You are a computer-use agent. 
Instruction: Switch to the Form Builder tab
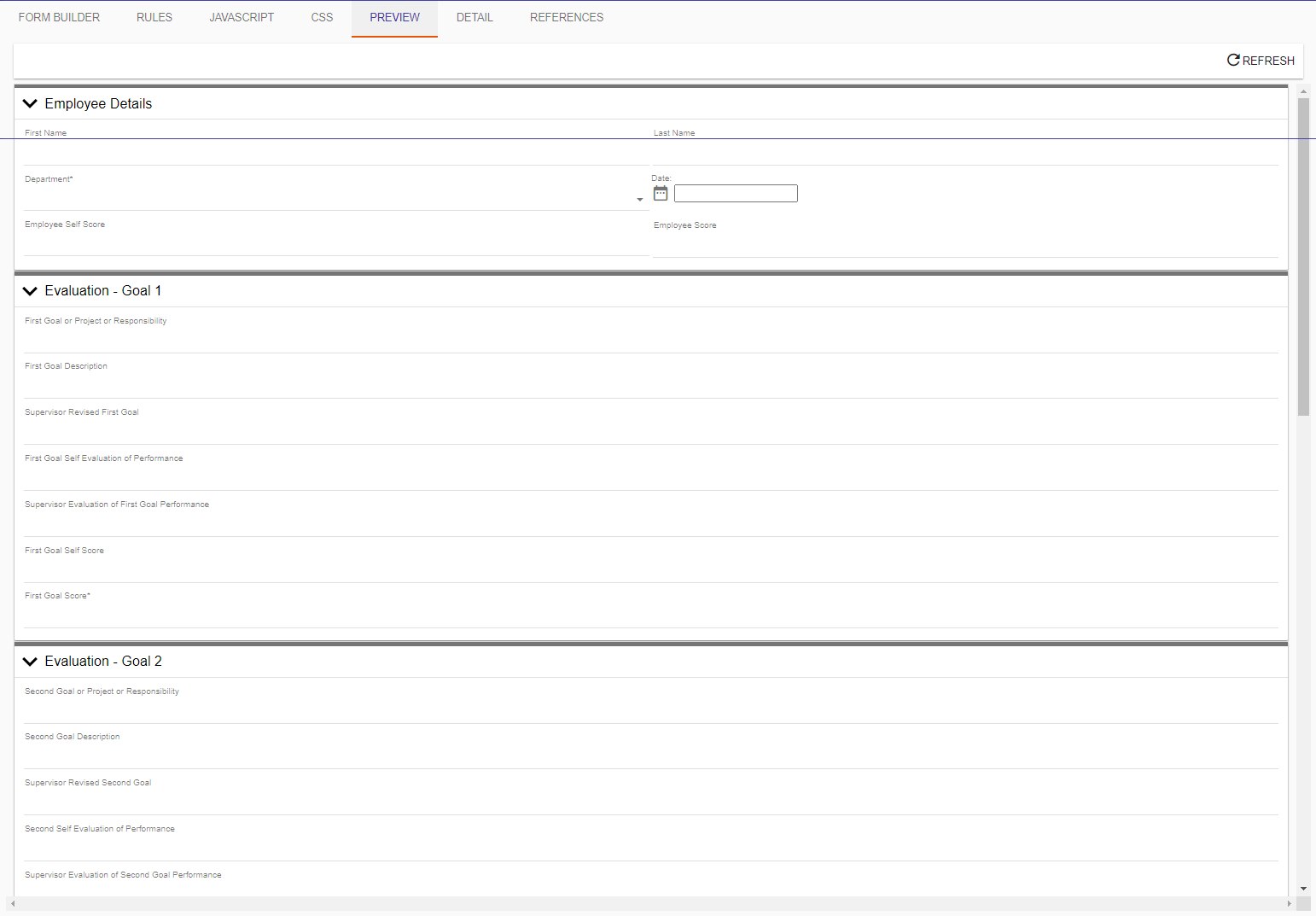coord(59,17)
